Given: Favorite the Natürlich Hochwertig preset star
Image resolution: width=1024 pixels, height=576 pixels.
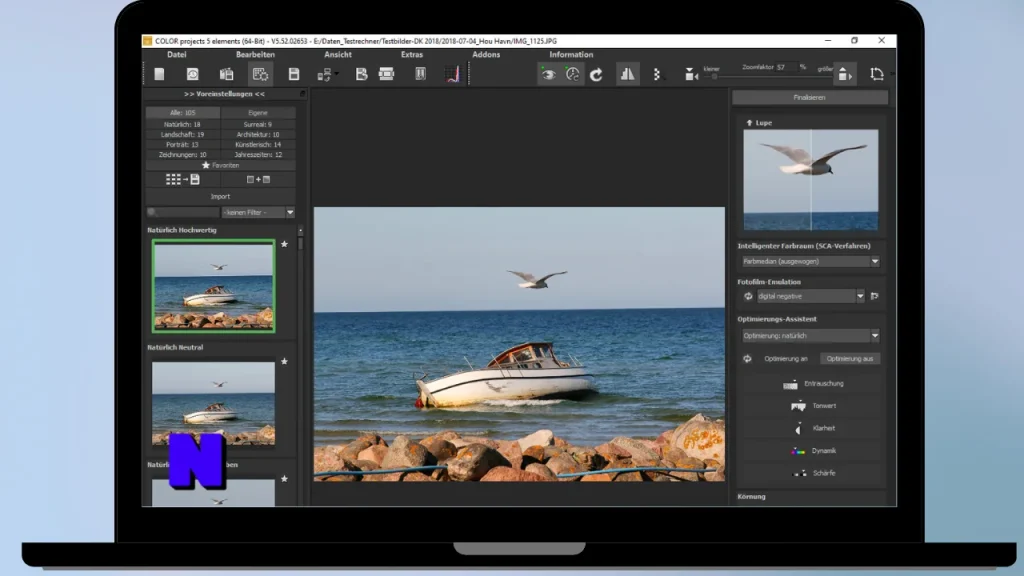Looking at the screenshot, I should pos(284,244).
